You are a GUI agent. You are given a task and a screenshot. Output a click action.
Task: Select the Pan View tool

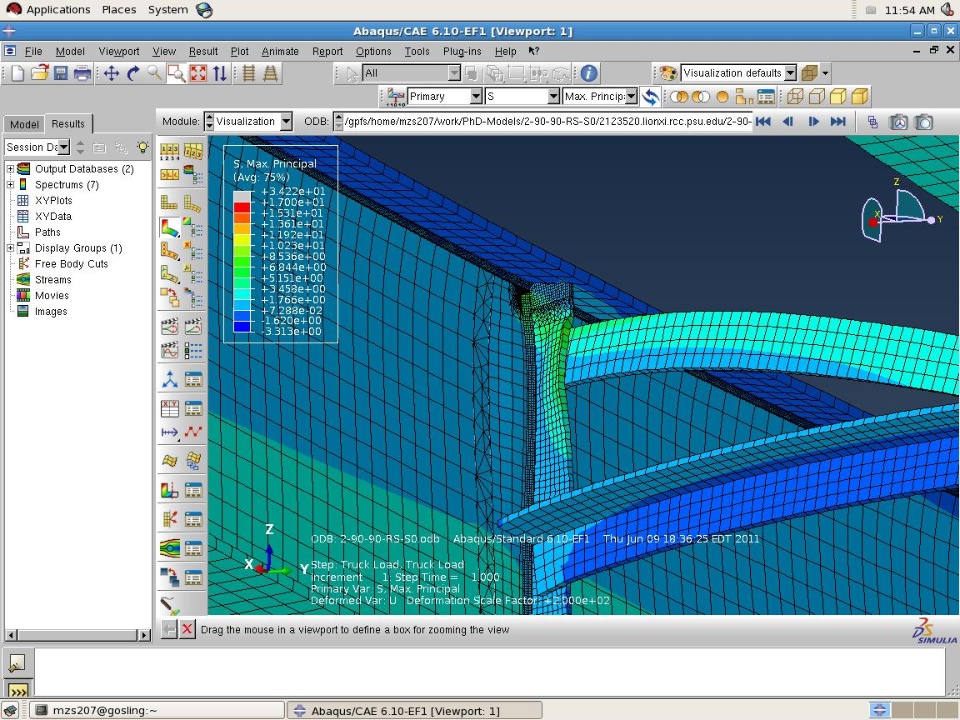(111, 73)
